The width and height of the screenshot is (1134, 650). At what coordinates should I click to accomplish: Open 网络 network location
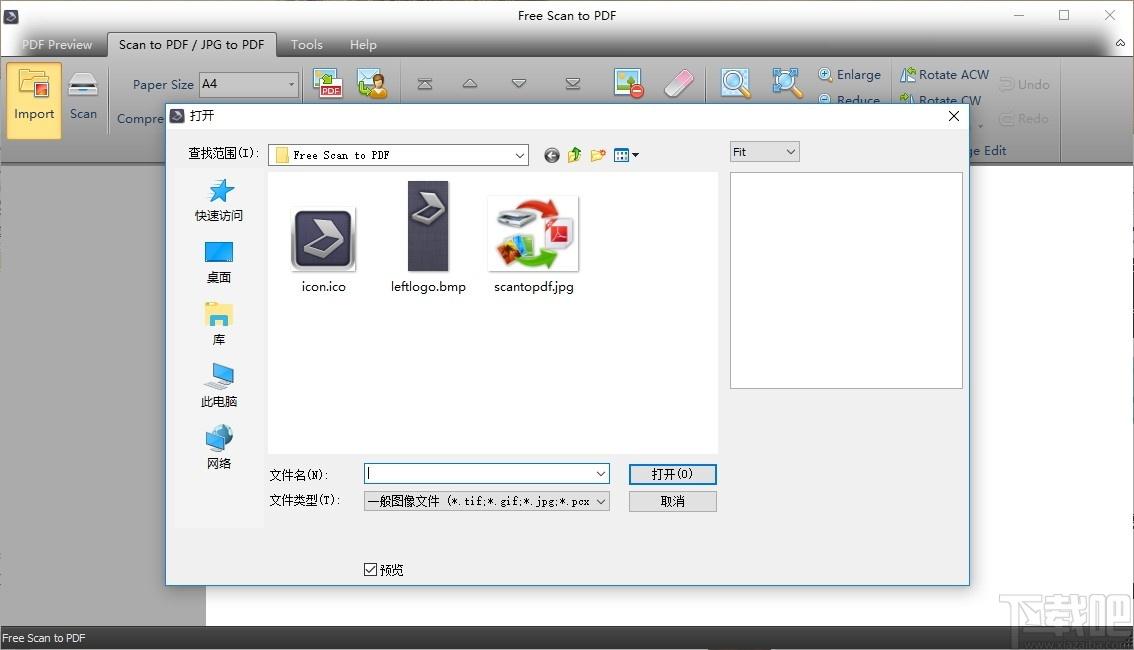[x=219, y=448]
